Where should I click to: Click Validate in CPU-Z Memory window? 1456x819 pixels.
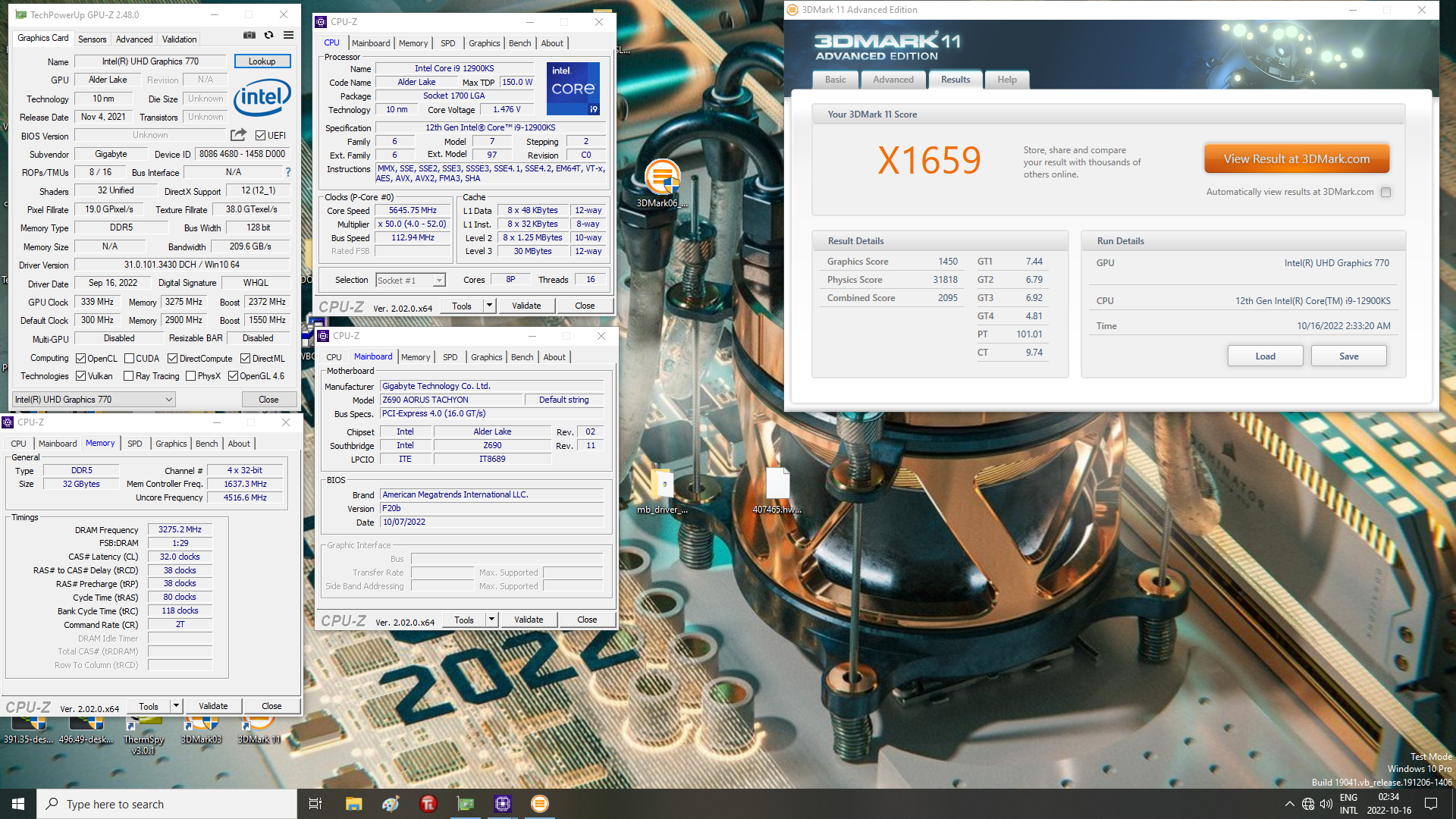point(213,706)
